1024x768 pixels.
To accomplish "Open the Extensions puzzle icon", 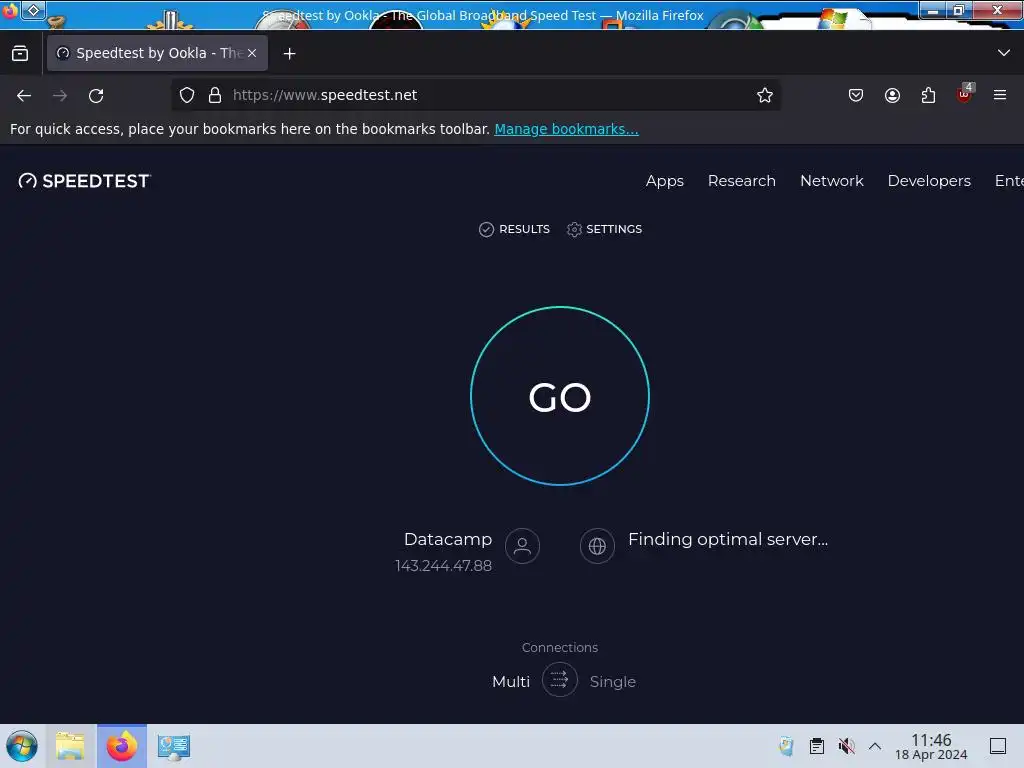I will [x=928, y=95].
